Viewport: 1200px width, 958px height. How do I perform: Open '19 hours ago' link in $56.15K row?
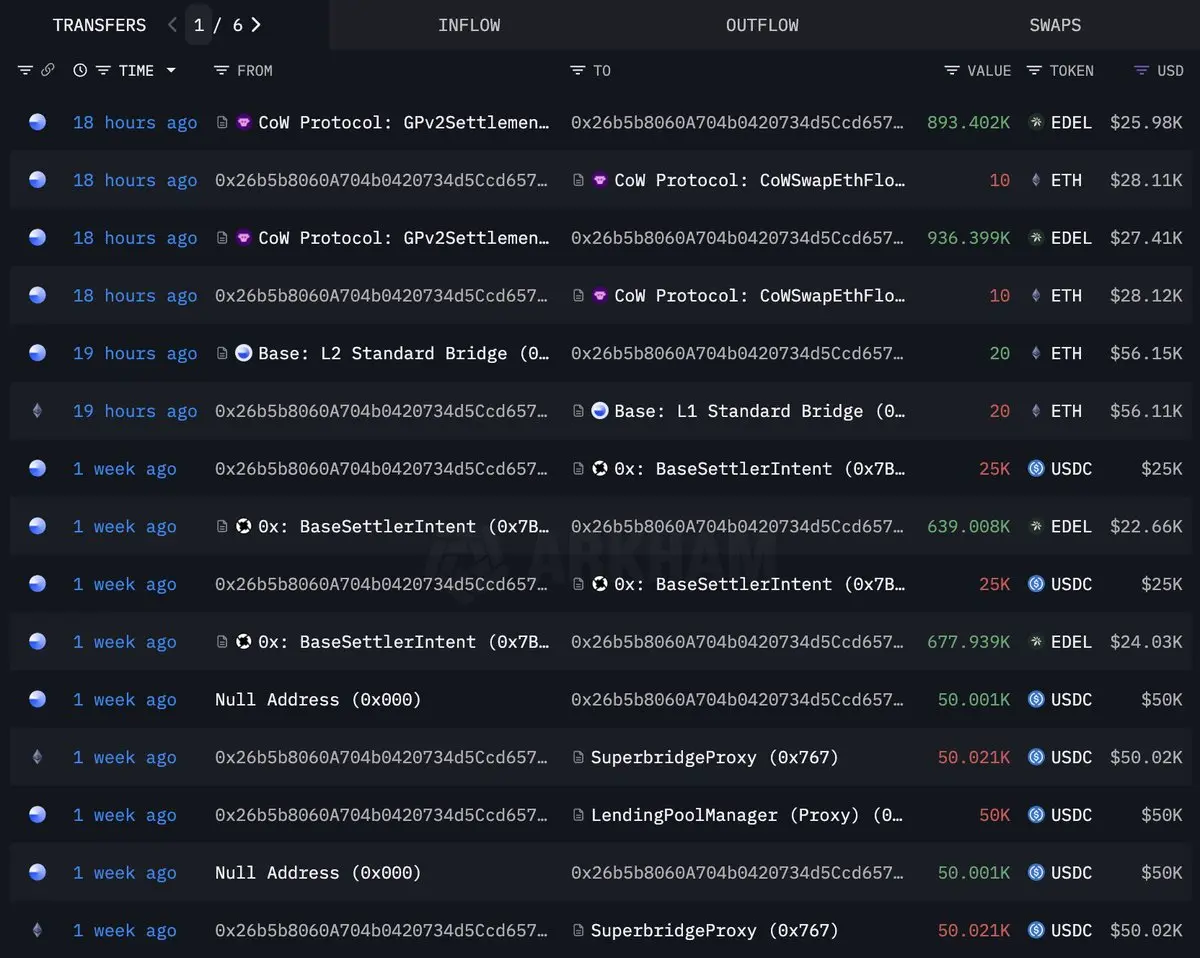coord(135,353)
